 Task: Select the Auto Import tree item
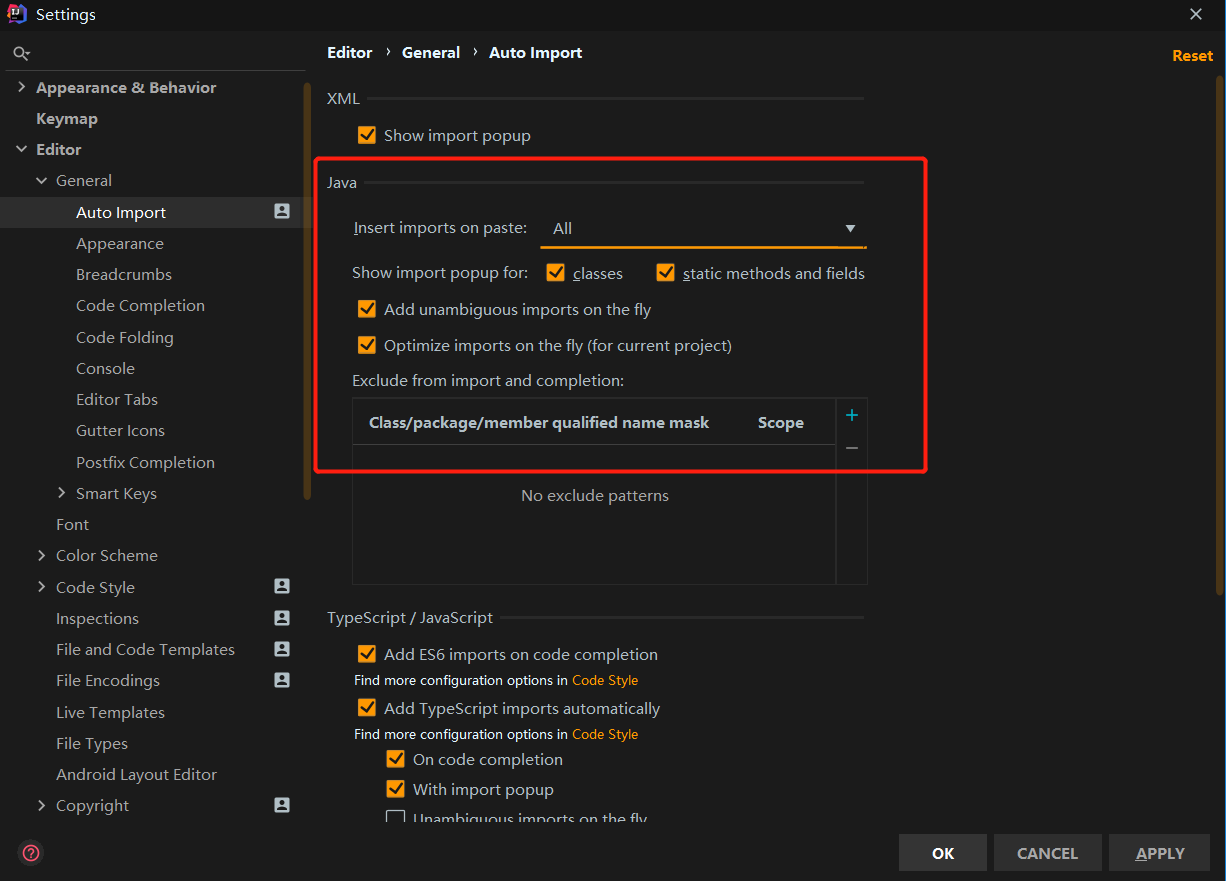point(121,212)
